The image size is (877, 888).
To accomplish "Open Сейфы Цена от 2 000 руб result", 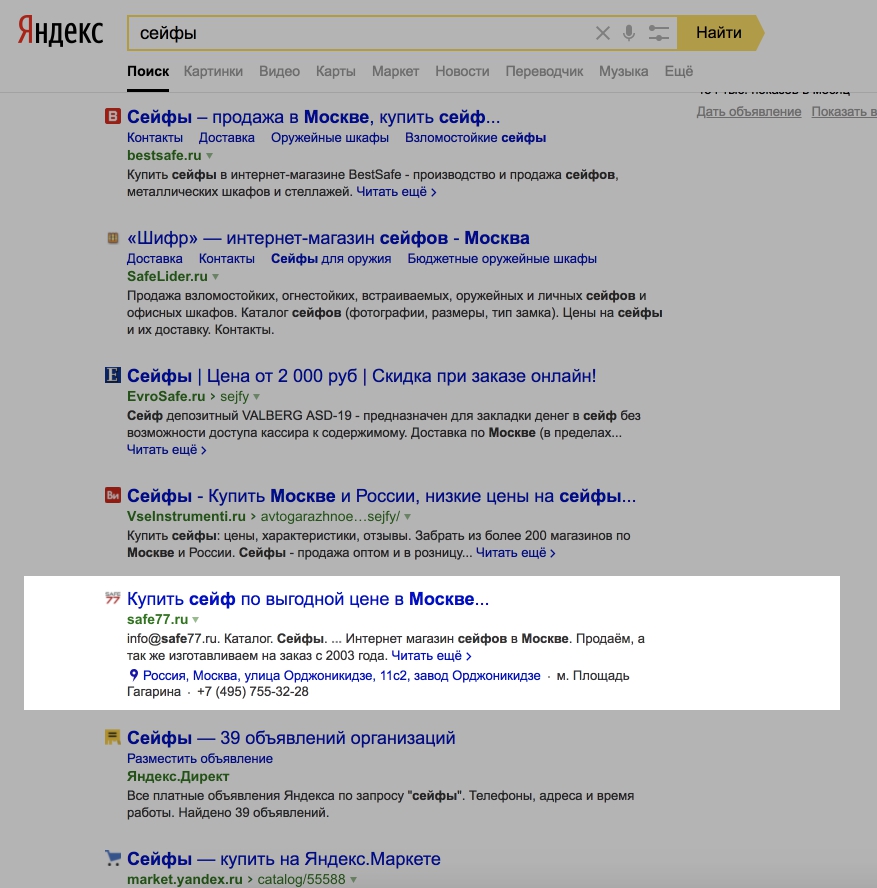I will (x=361, y=375).
